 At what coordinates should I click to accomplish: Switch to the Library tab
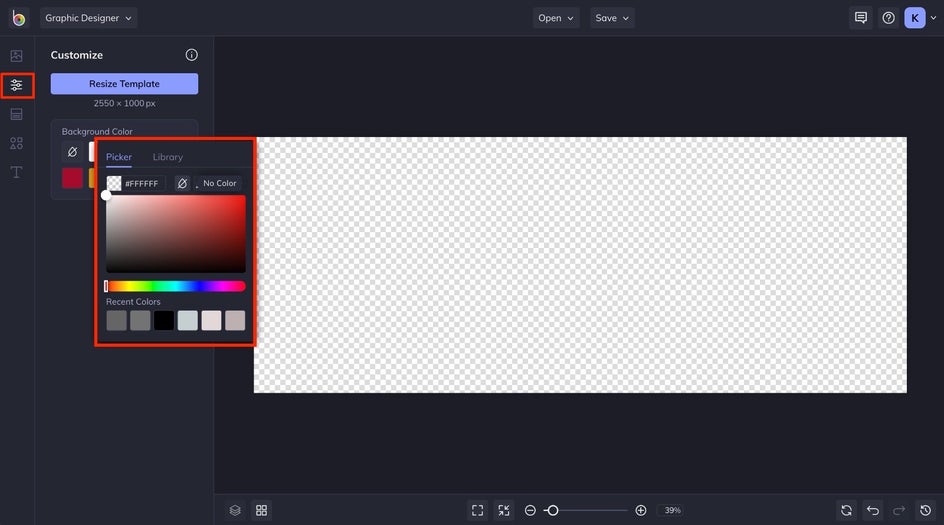pos(167,157)
